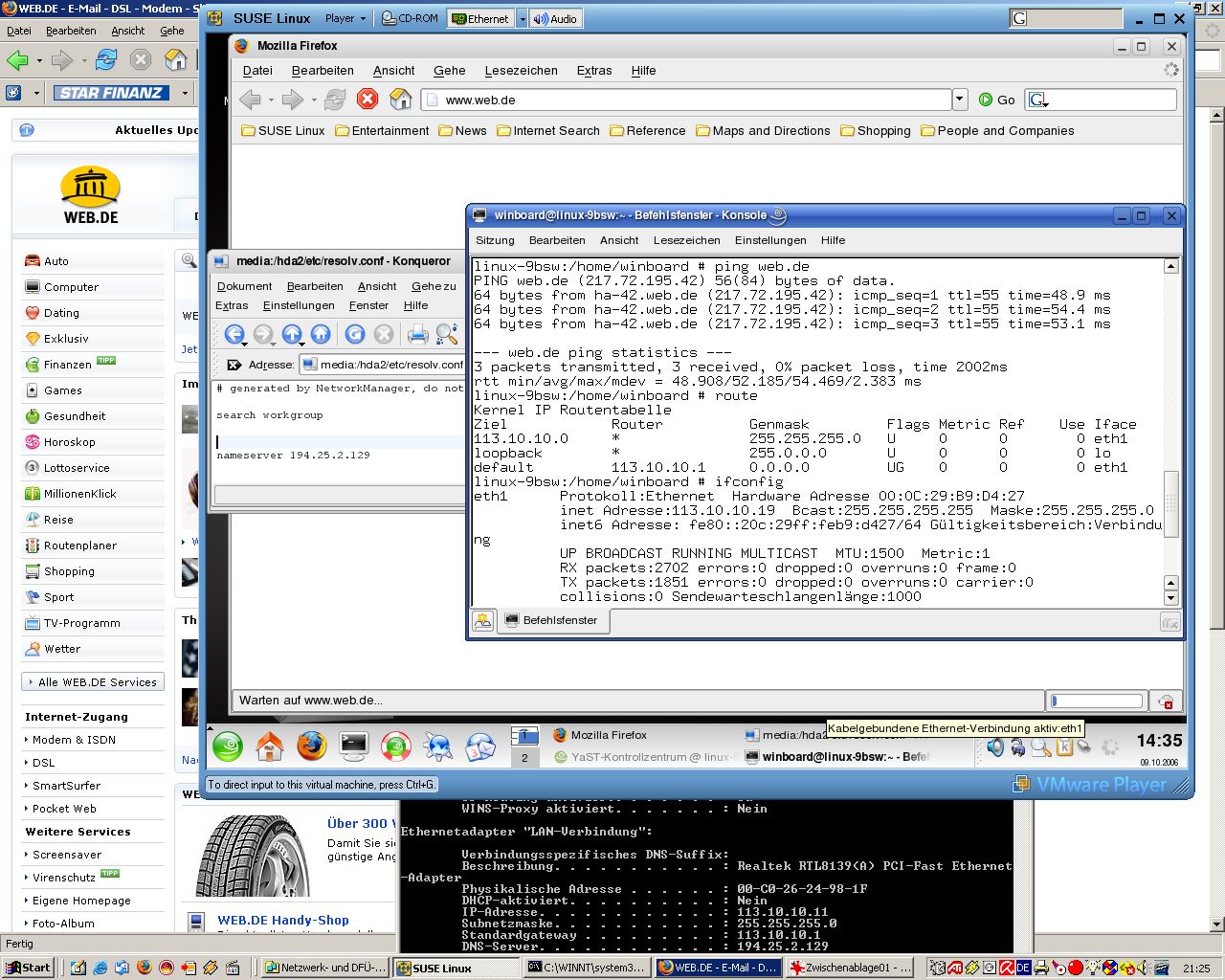Click the Routenplaner sidebar link on WEB.DE
Screen dimensions: 1225x980
click(x=80, y=546)
